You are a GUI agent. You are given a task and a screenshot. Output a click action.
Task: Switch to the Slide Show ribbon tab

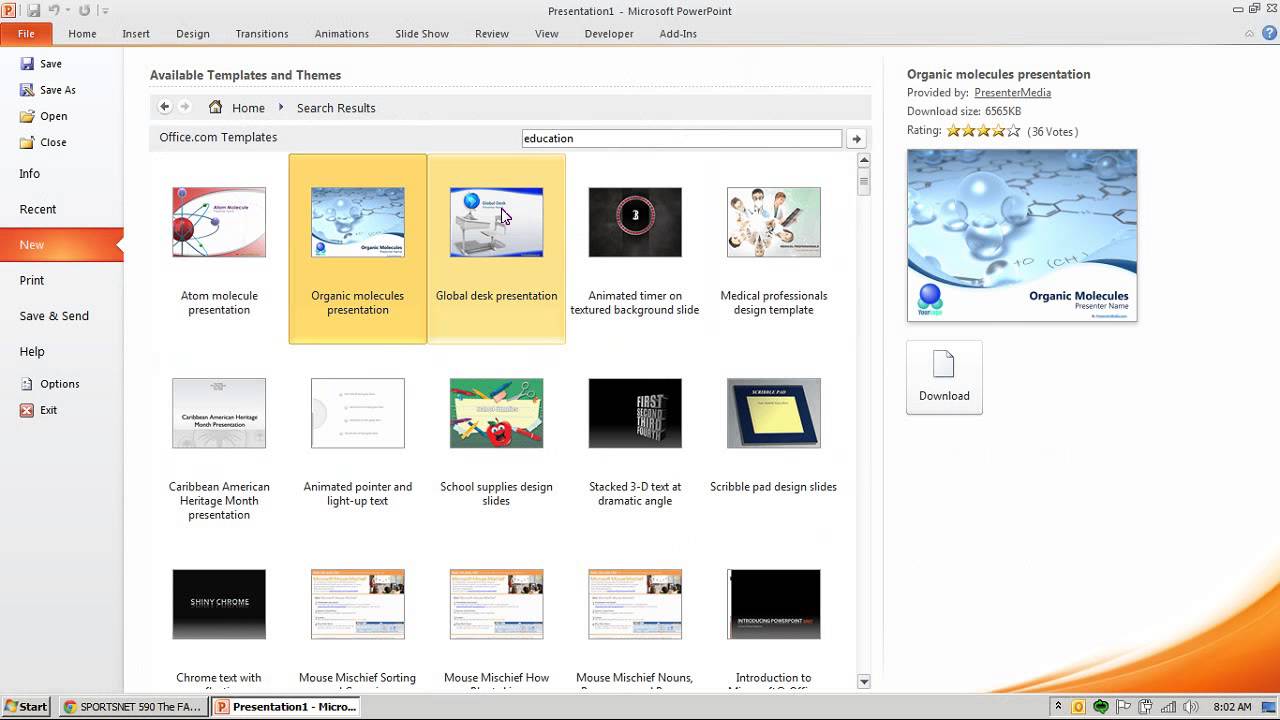coord(422,34)
